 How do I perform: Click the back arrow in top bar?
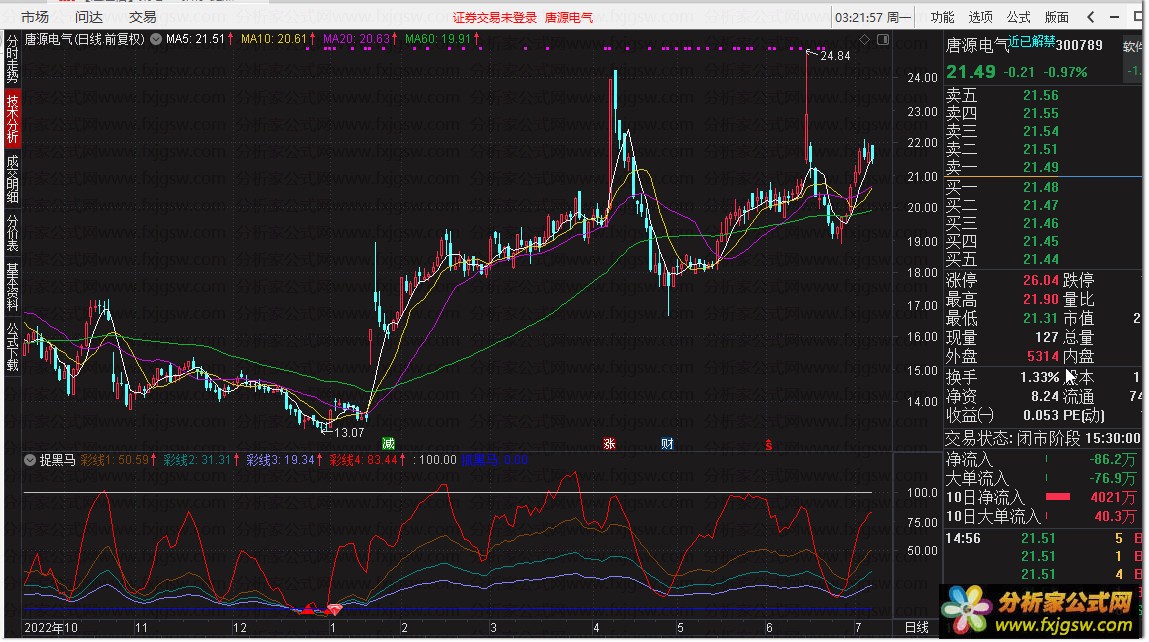click(1091, 17)
